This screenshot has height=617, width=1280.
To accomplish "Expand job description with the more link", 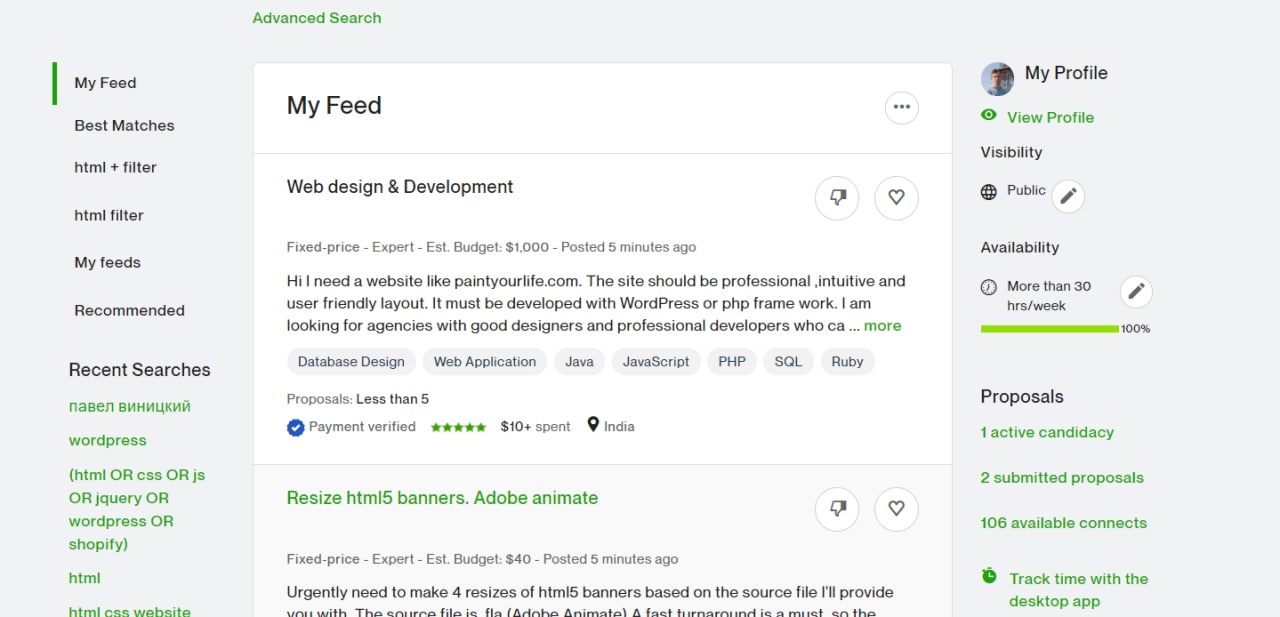I will pos(882,325).
